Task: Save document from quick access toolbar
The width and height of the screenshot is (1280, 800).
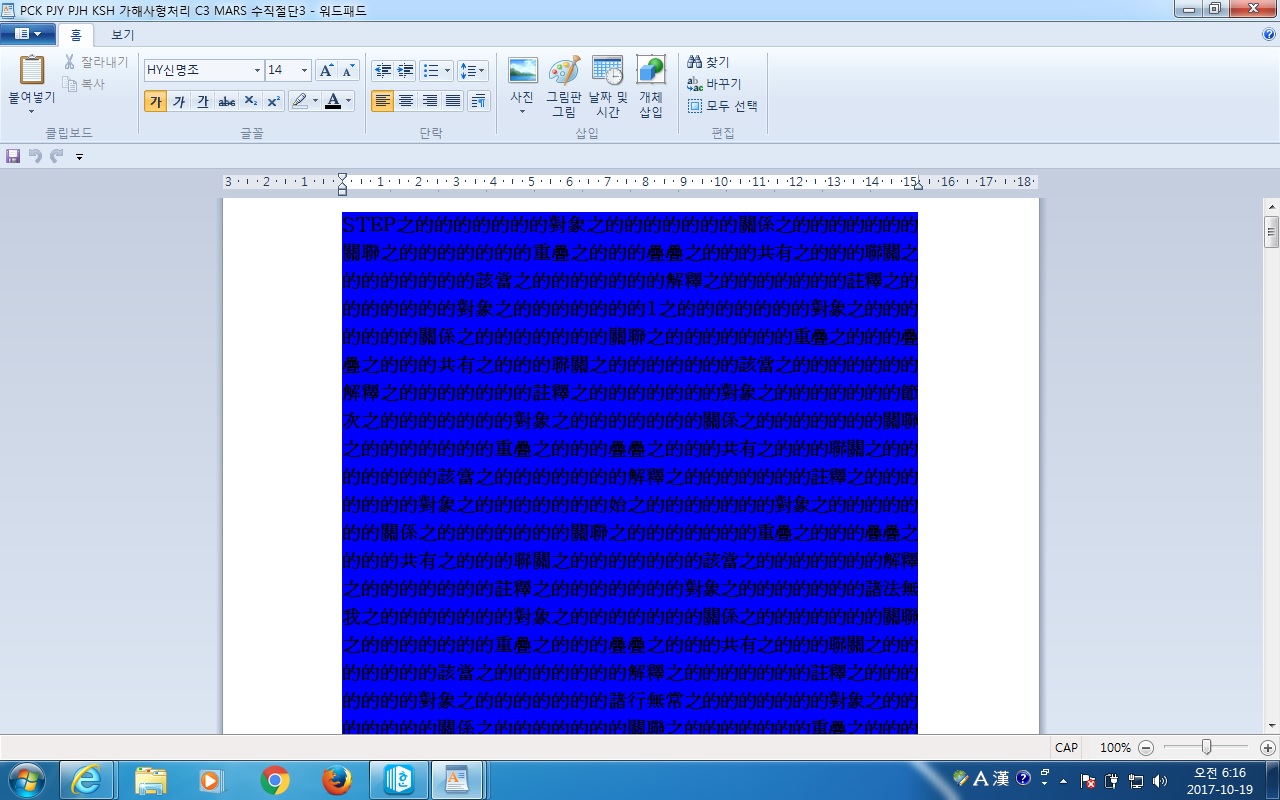Action: (13, 156)
